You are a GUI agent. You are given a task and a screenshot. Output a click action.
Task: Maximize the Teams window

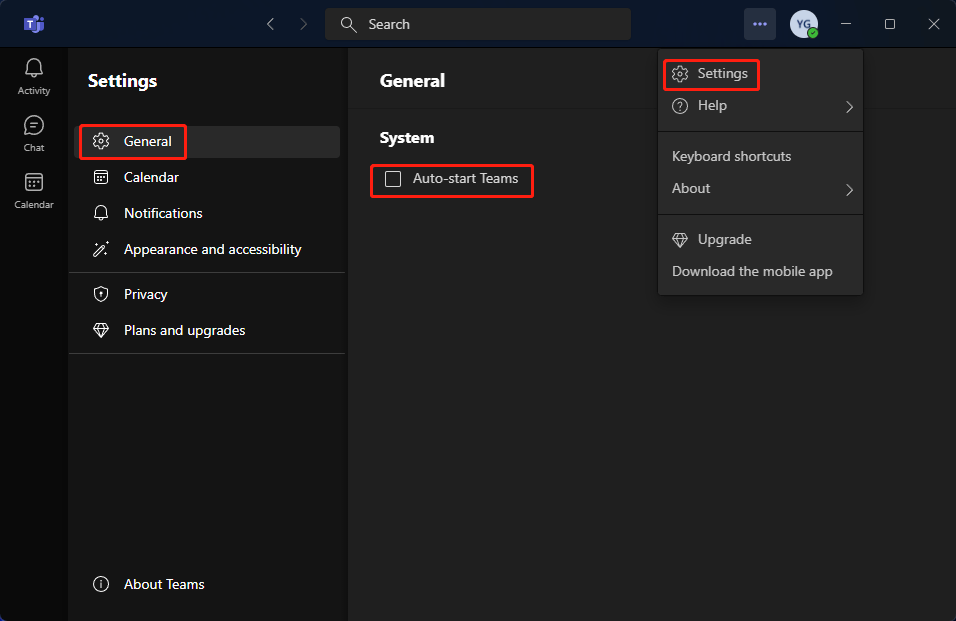click(x=890, y=24)
